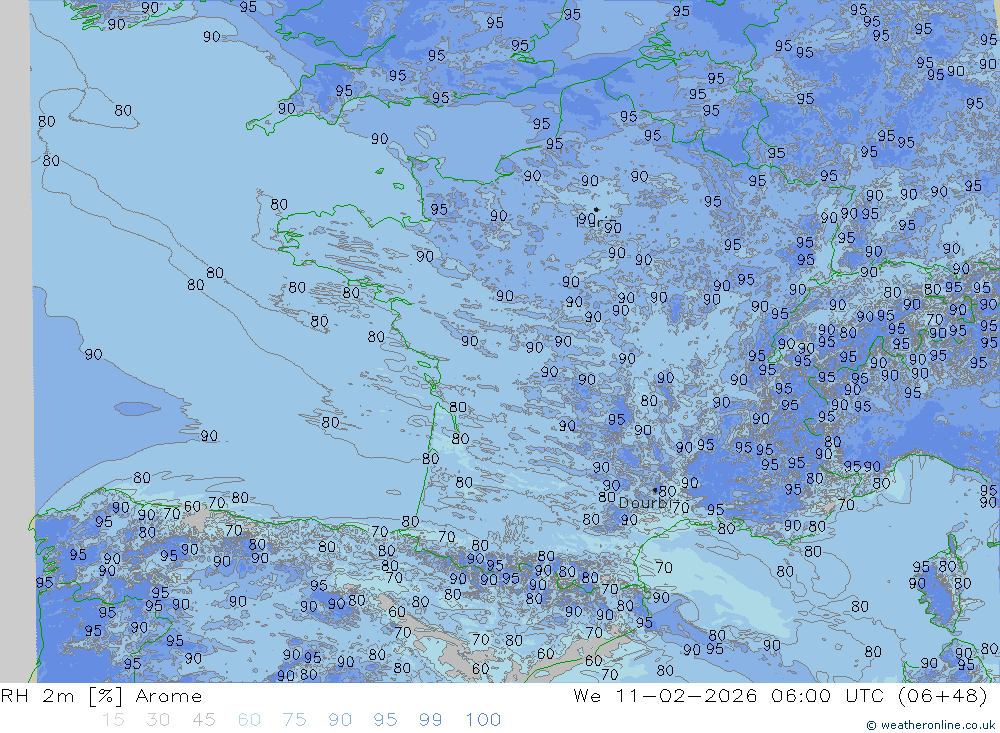1000x733 pixels.
Task: Click the legend value 75
Action: (295, 720)
